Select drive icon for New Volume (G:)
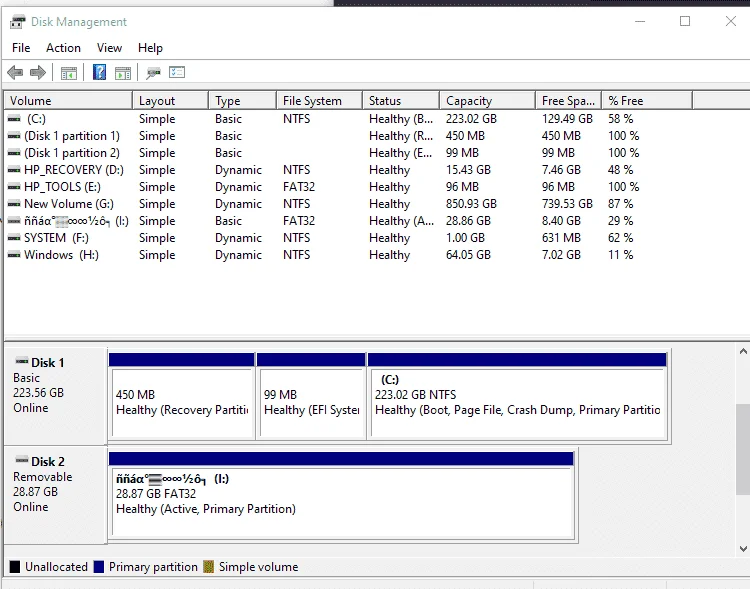 (x=14, y=204)
